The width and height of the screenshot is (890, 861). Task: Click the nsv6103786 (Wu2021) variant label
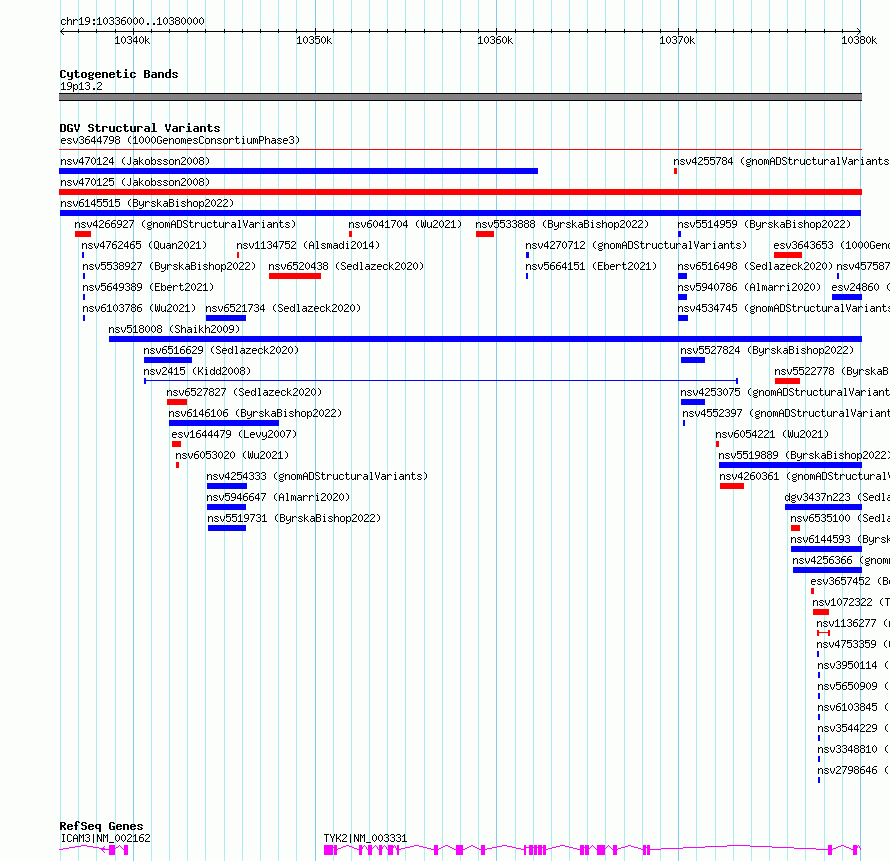coord(139,308)
